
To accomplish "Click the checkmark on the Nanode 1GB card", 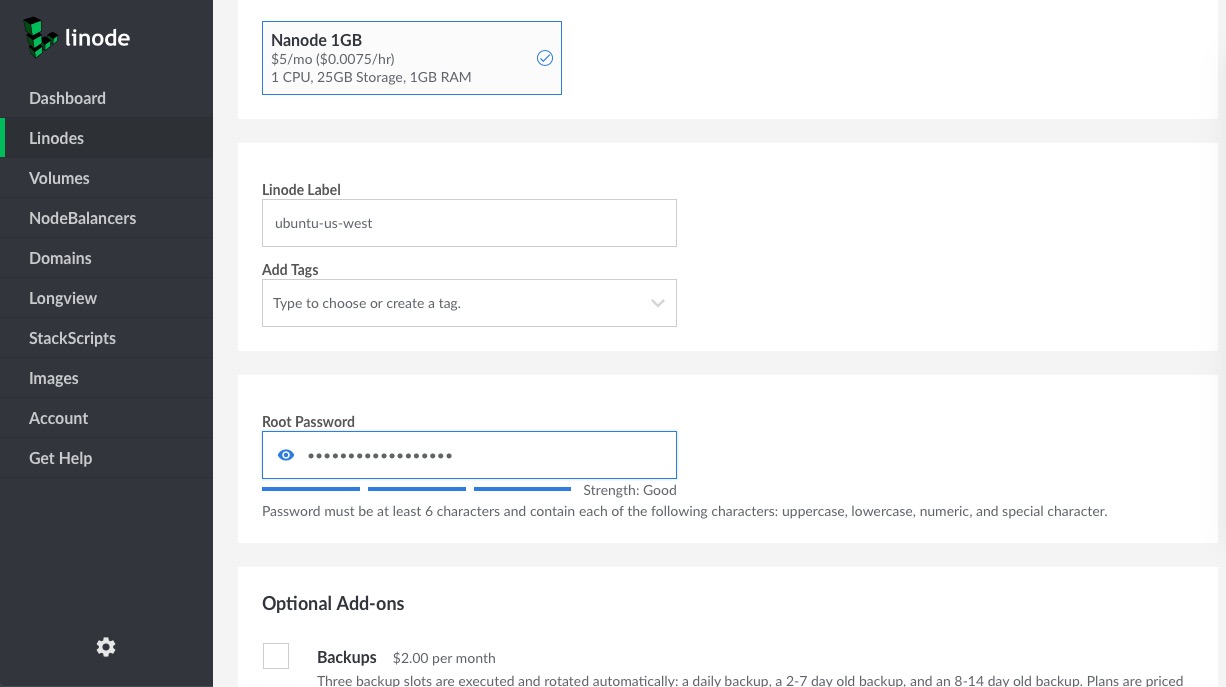I will pos(545,58).
